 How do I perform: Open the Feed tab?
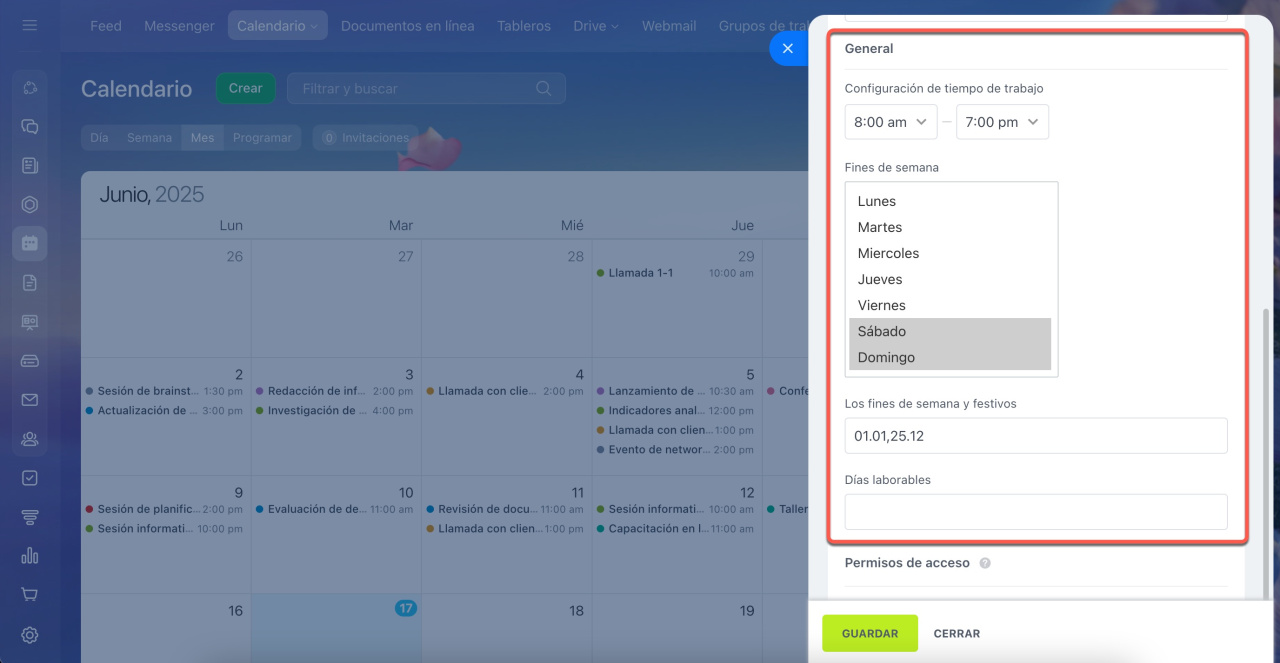coord(106,26)
